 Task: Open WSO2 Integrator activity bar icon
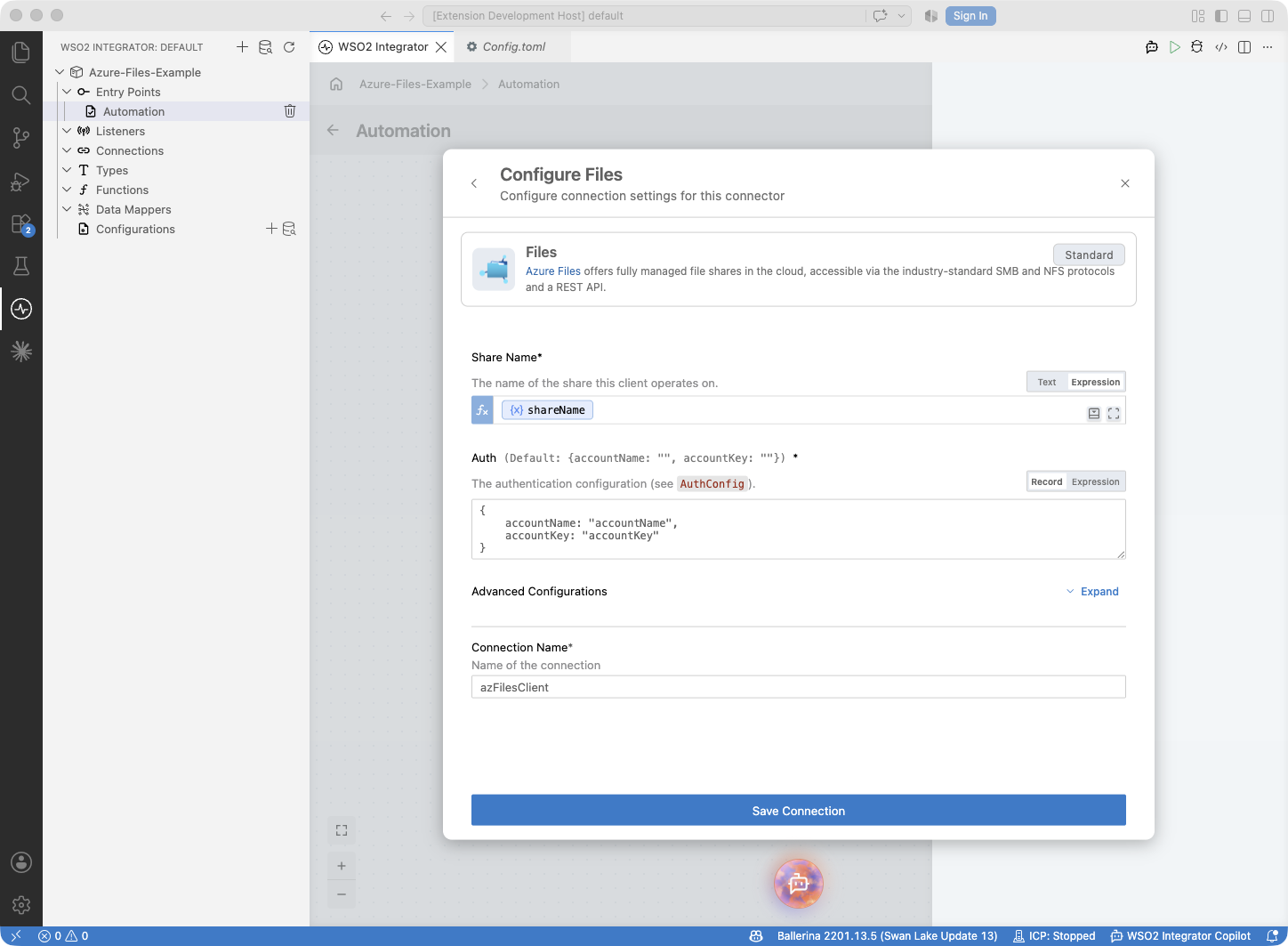(21, 309)
